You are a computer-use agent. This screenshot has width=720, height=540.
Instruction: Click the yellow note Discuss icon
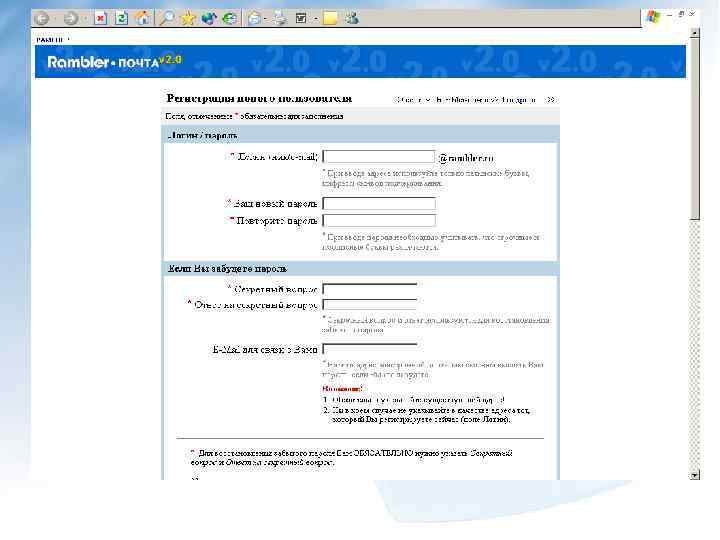(x=330, y=18)
